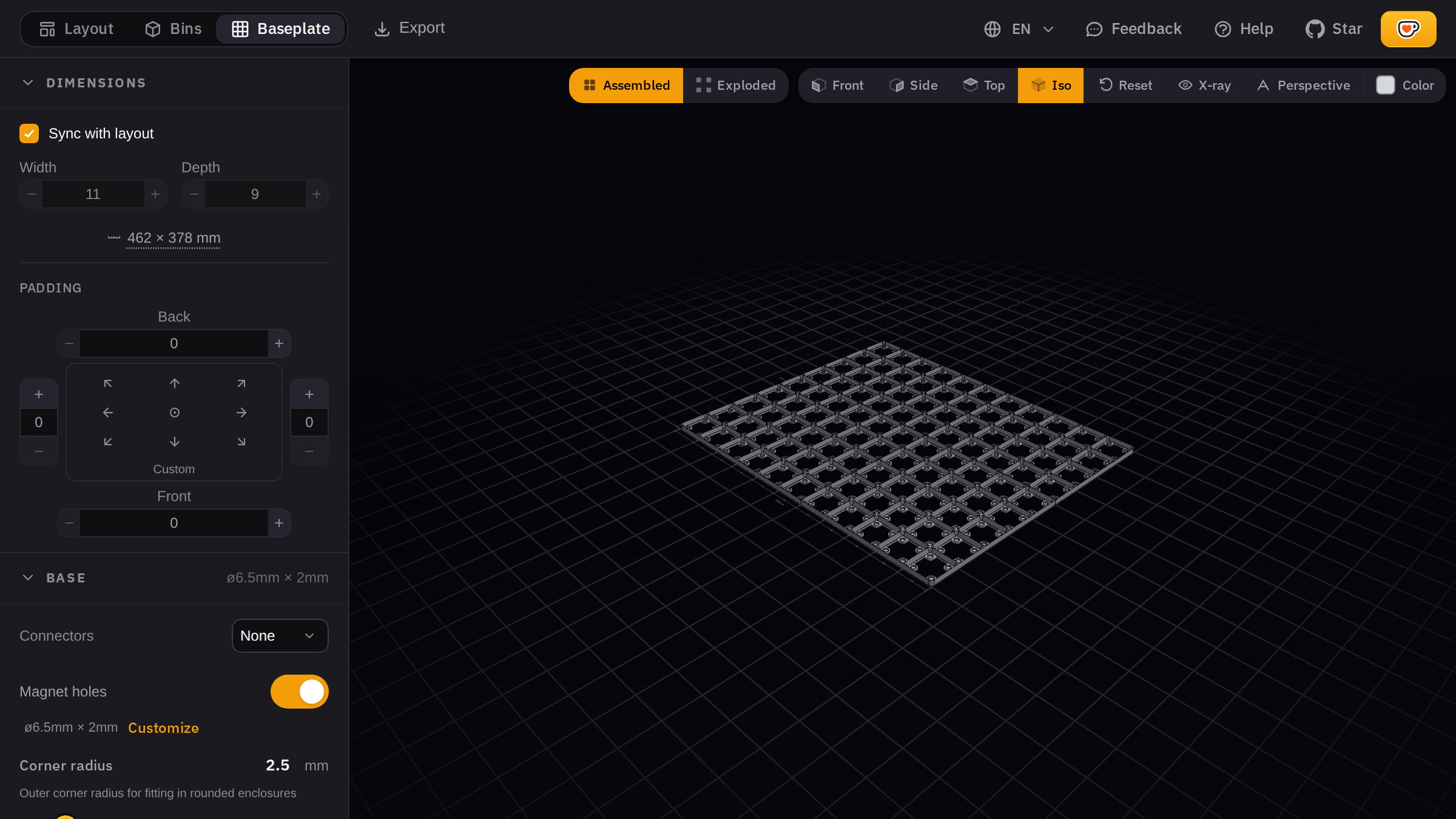Align baseplate to left arrow
Screen dimensions: 1456x819
pyautogui.click(x=108, y=413)
